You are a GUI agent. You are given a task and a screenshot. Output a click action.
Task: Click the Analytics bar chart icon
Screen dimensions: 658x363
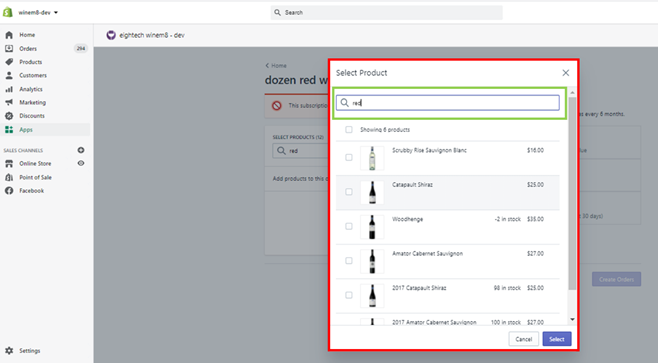pyautogui.click(x=9, y=89)
